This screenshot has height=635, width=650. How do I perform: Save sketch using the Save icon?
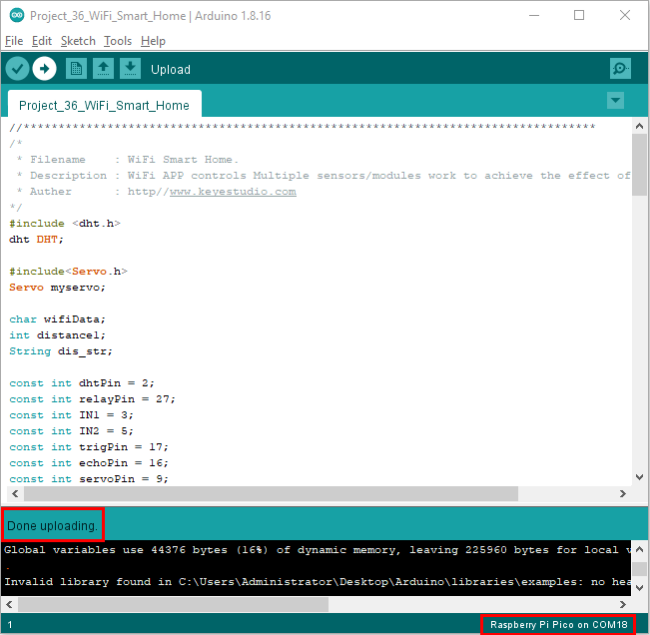[x=130, y=68]
